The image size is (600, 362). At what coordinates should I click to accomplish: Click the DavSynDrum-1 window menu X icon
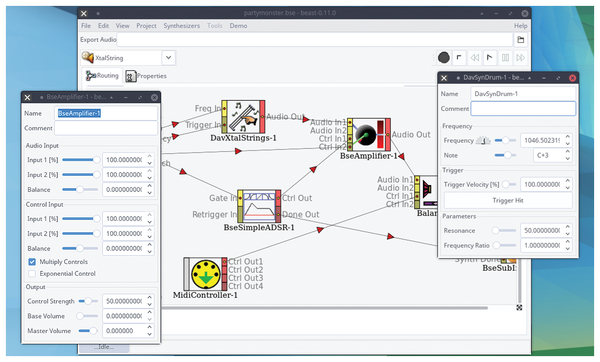(444, 78)
